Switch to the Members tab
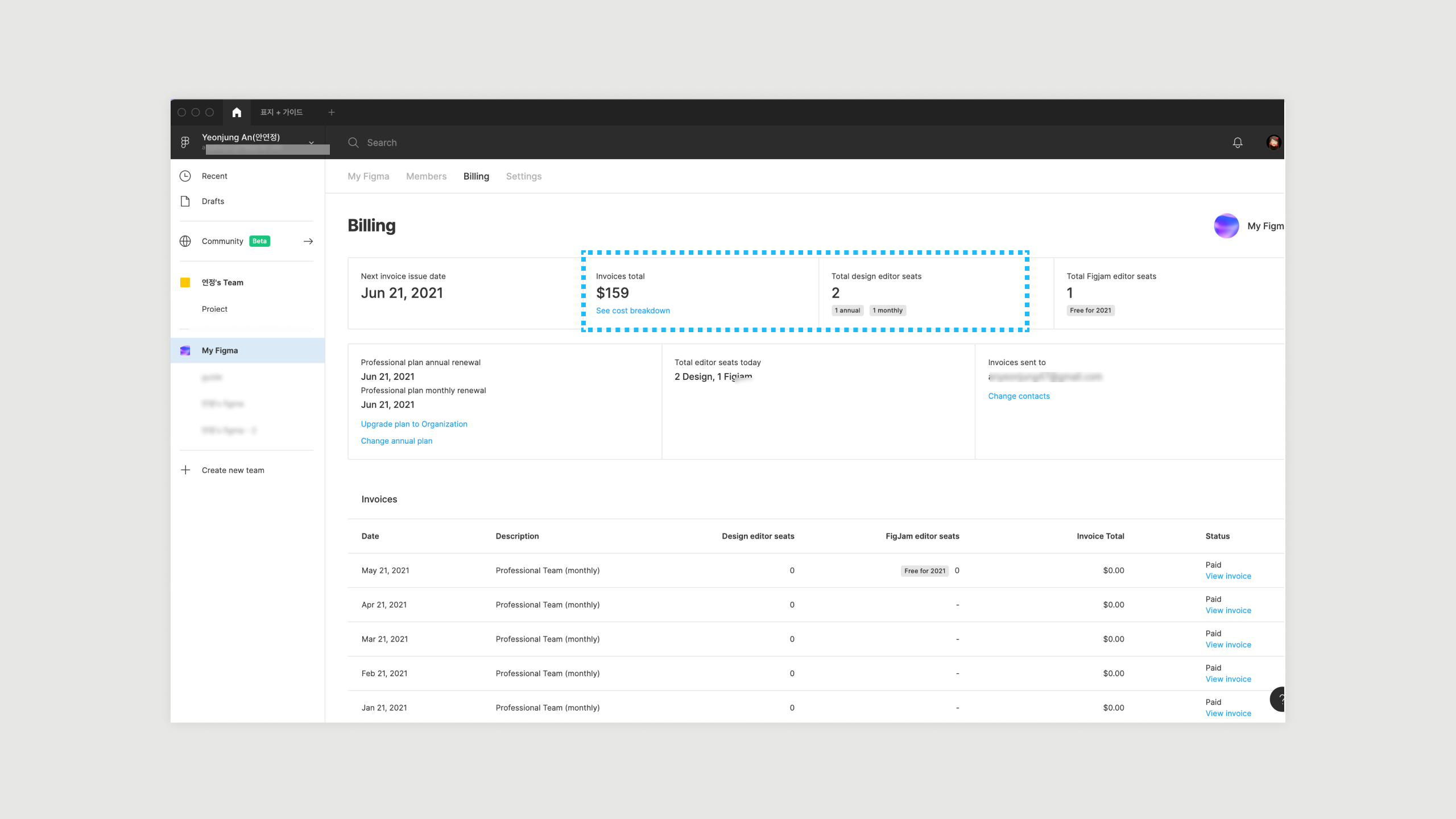Image resolution: width=1456 pixels, height=819 pixels. tap(426, 176)
